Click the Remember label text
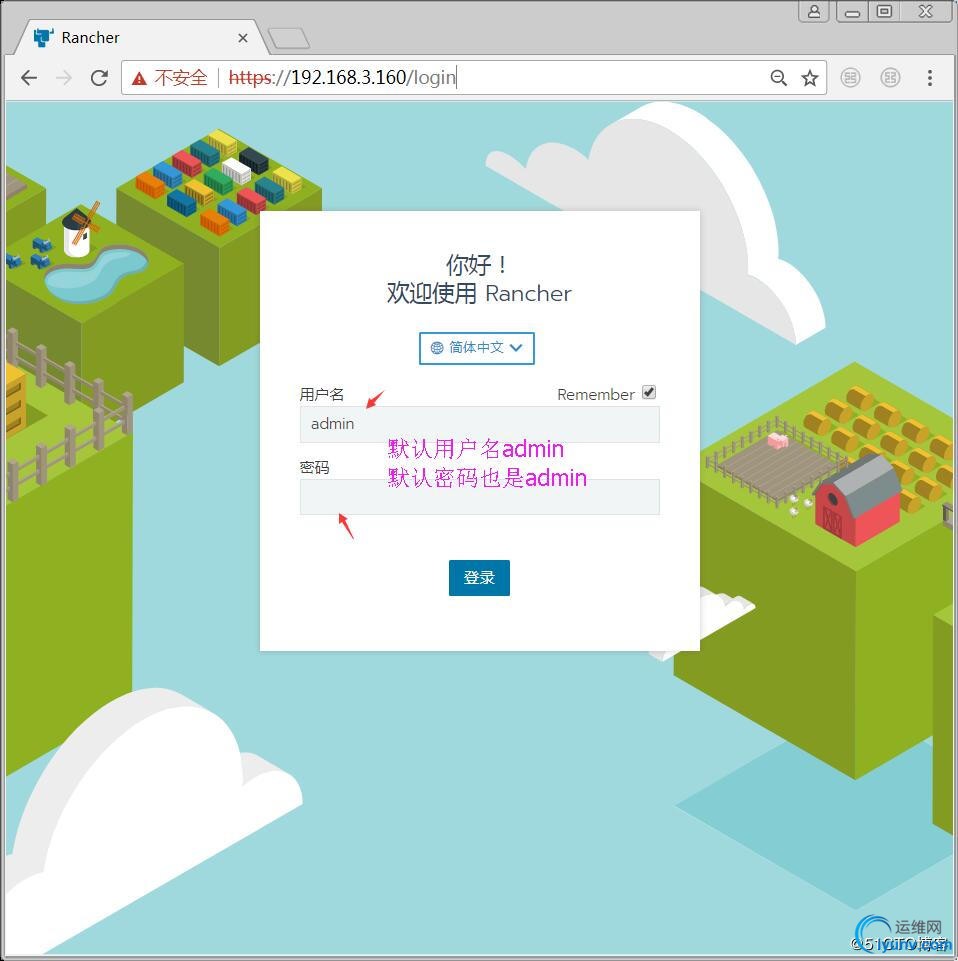Image resolution: width=958 pixels, height=961 pixels. tap(596, 395)
